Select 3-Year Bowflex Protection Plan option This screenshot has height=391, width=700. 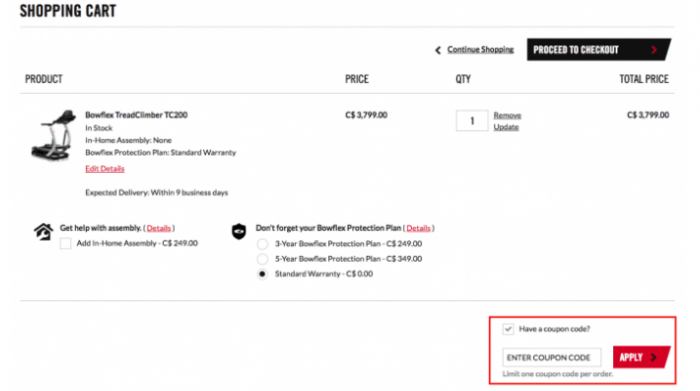(262, 244)
